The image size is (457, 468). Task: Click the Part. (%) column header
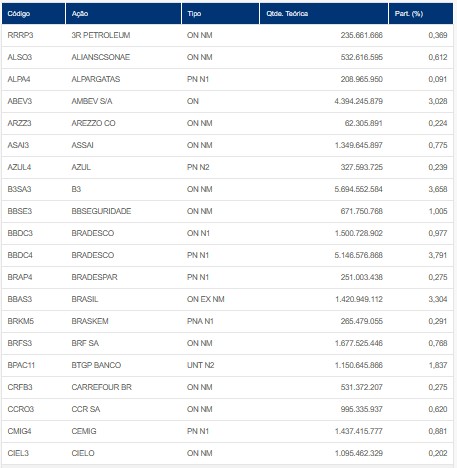click(421, 14)
